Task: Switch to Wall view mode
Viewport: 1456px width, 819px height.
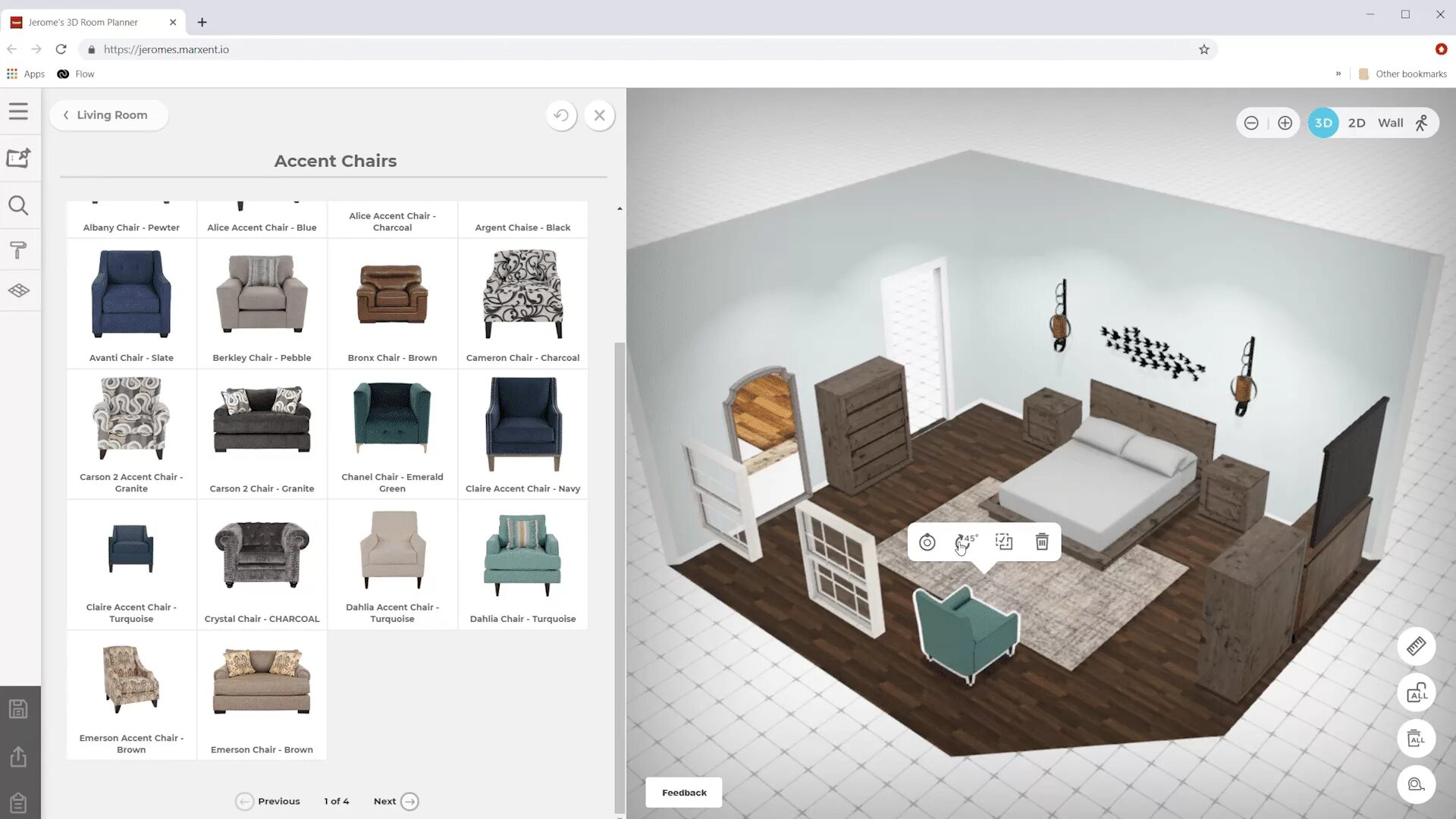Action: (1390, 123)
